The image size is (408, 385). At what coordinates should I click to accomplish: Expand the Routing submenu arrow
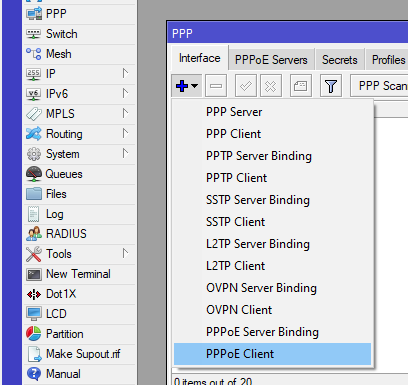[x=125, y=133]
